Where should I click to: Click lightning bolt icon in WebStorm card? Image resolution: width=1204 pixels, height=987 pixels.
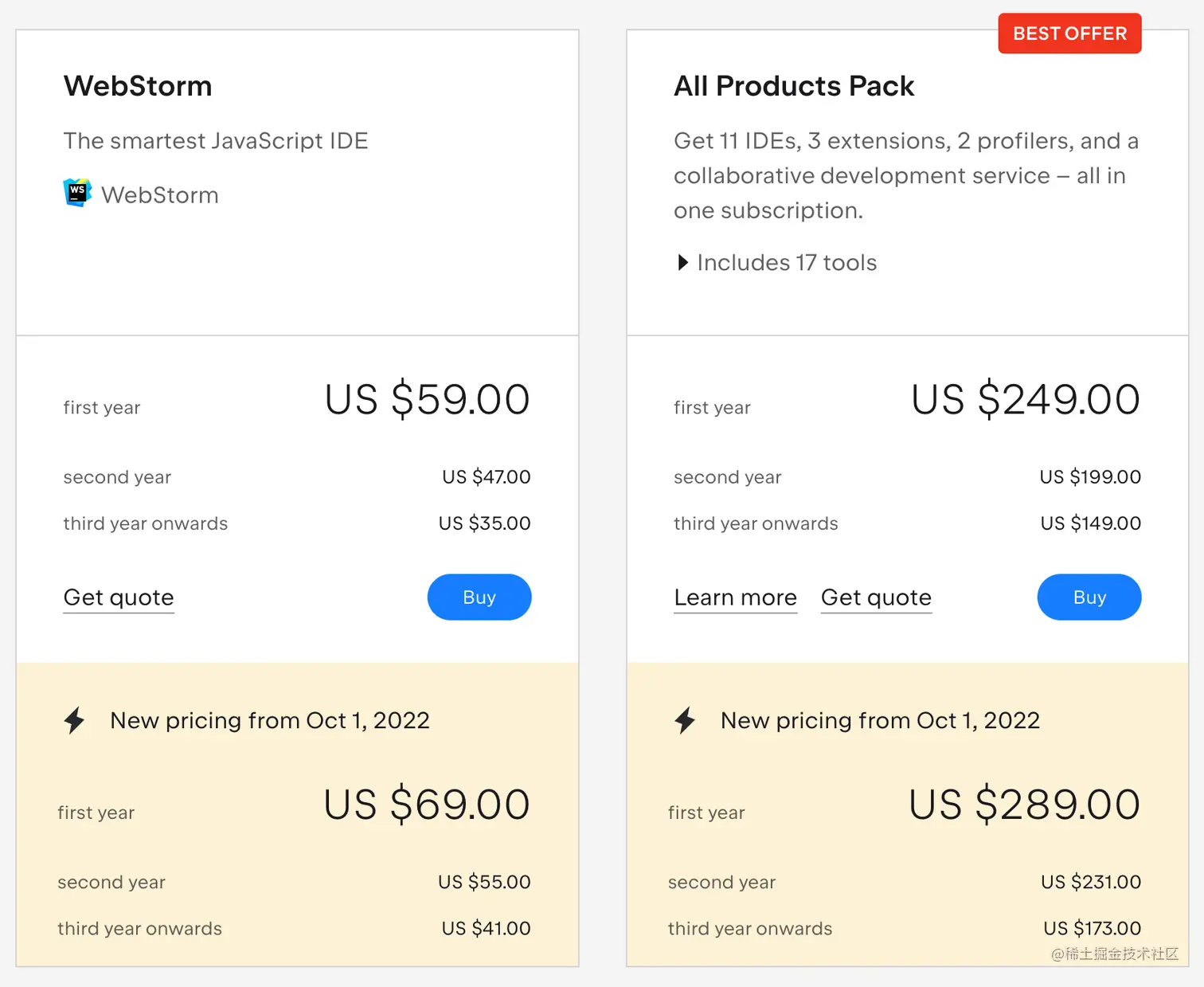click(x=75, y=720)
